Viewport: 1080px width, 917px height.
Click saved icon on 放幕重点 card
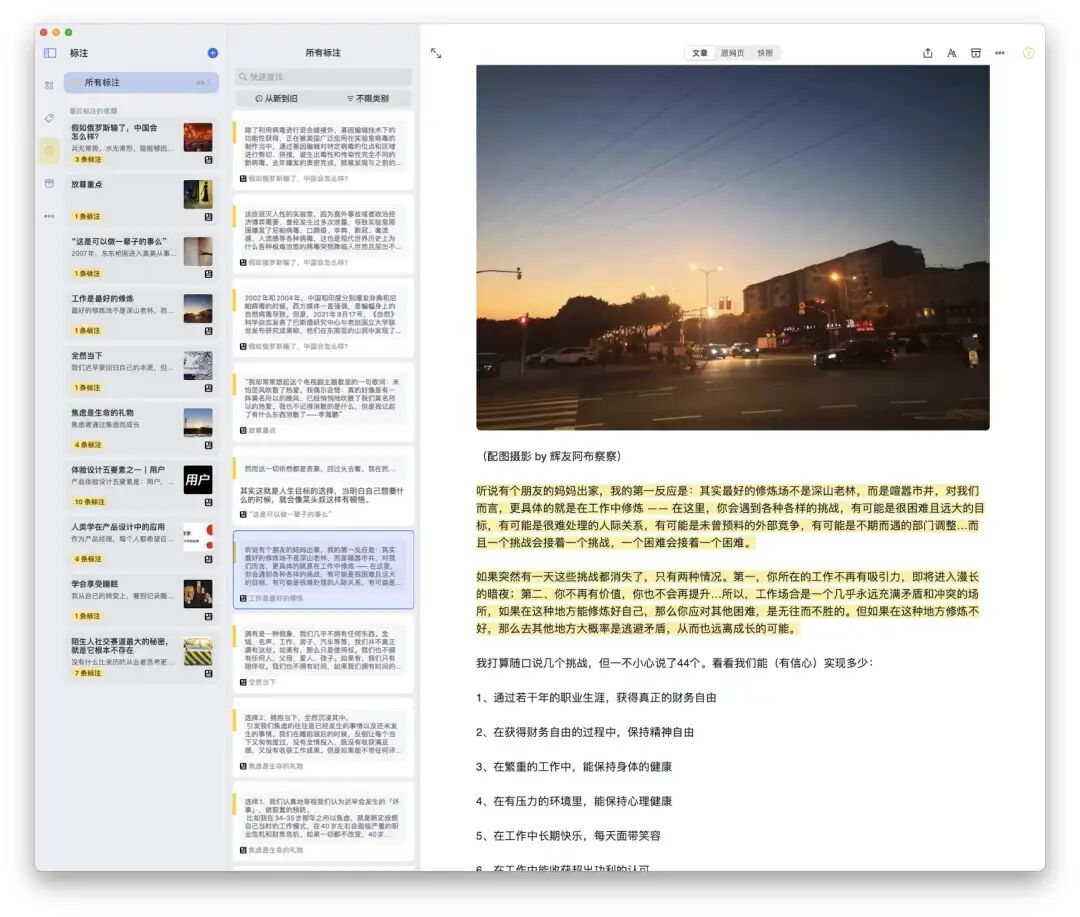coord(209,217)
